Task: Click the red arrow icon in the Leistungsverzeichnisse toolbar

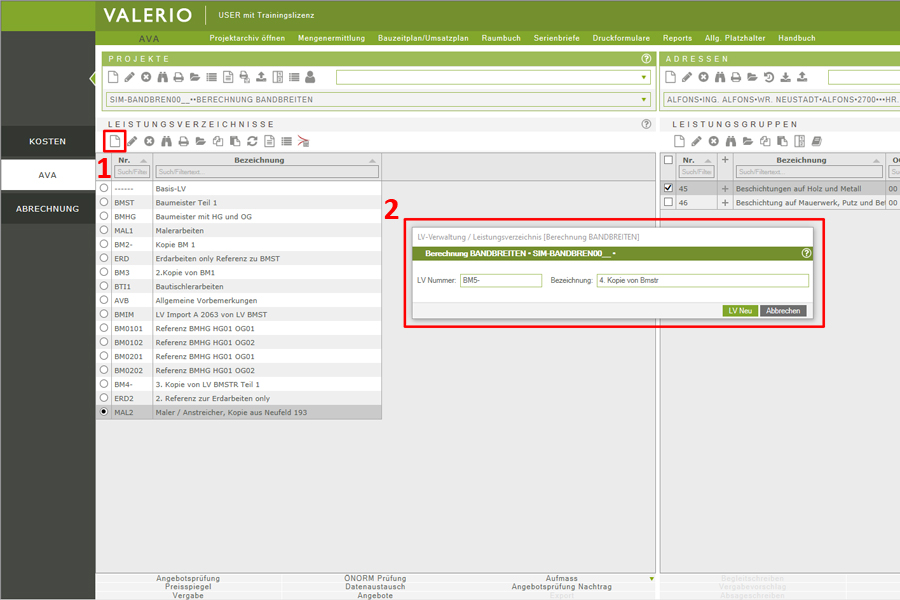Action: 303,141
